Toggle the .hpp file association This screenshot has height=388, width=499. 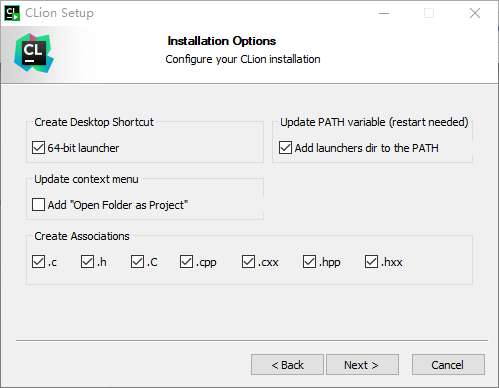(x=309, y=262)
